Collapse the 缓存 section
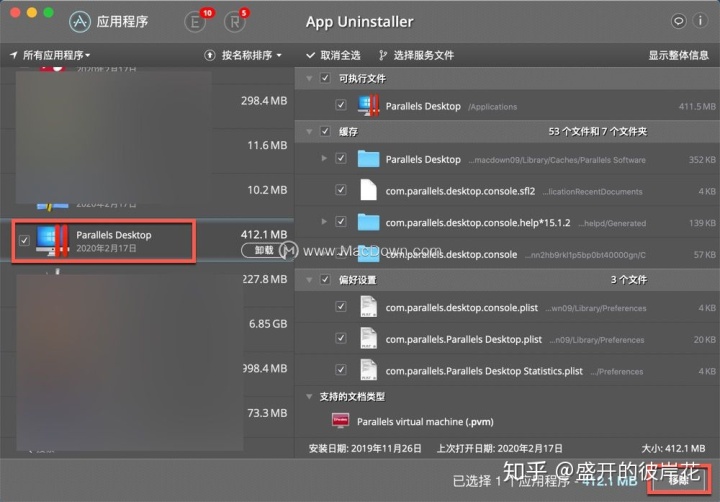This screenshot has height=502, width=720. click(x=309, y=132)
